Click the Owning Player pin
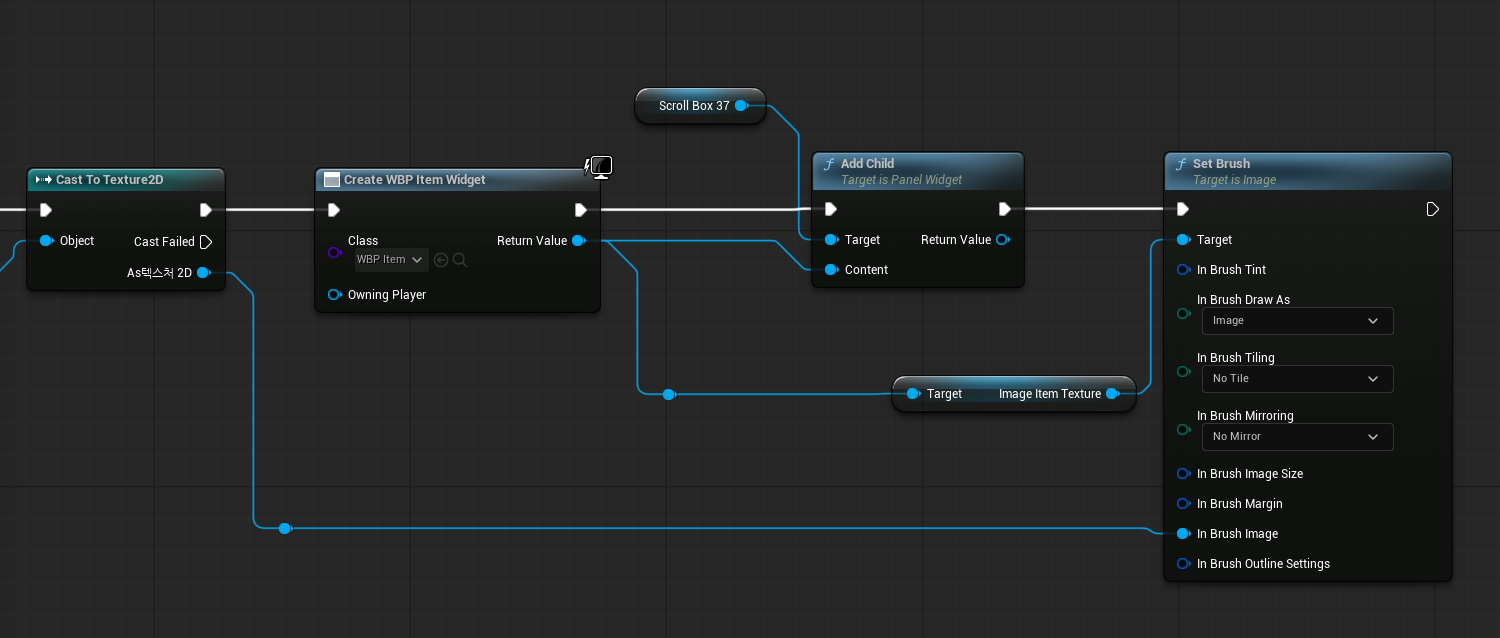Image resolution: width=1500 pixels, height=638 pixels. pos(335,295)
